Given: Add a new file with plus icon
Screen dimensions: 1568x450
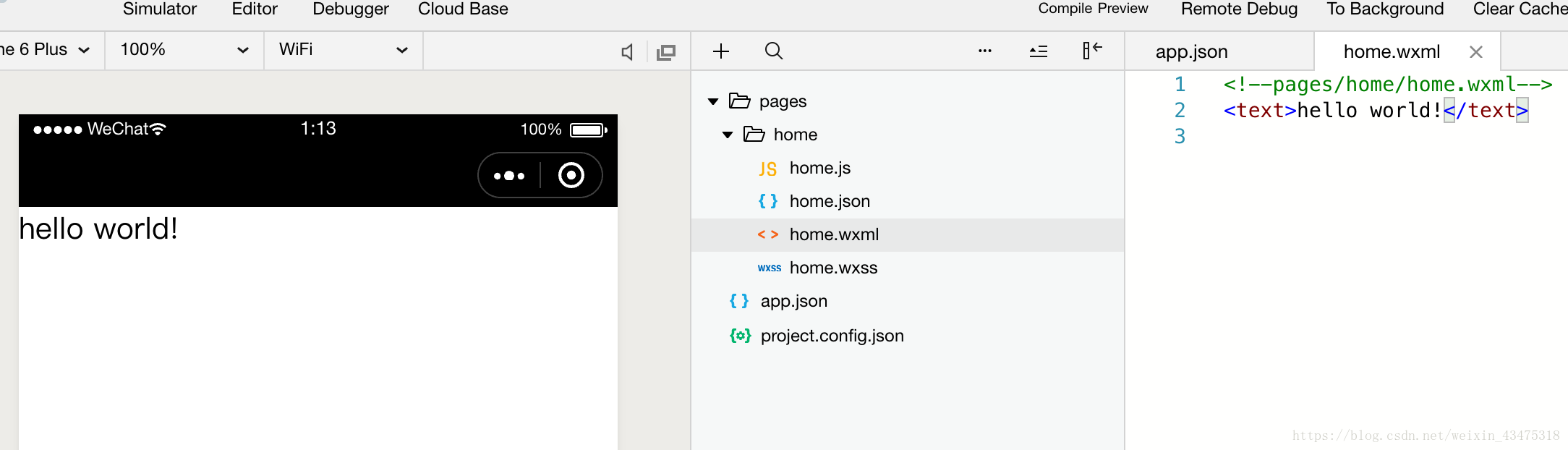Looking at the screenshot, I should pos(721,51).
